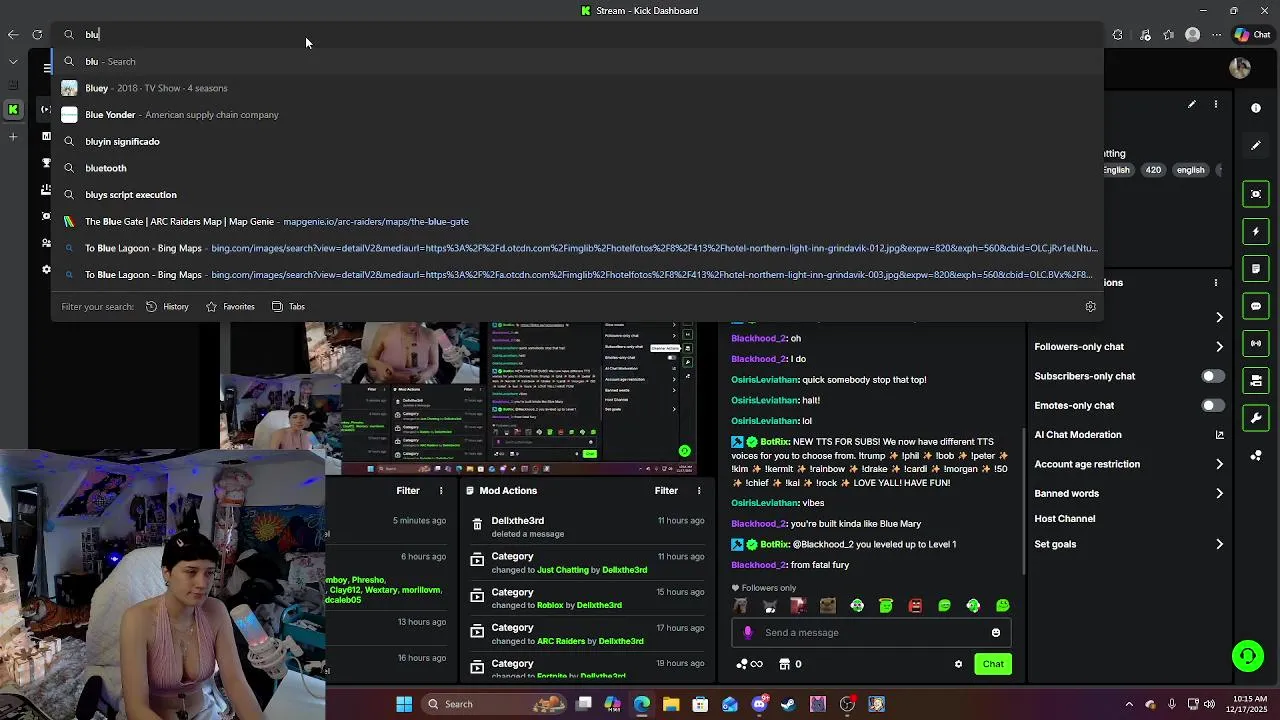Open Filter in Mod Actions panel
The width and height of the screenshot is (1280, 720).
tap(666, 491)
